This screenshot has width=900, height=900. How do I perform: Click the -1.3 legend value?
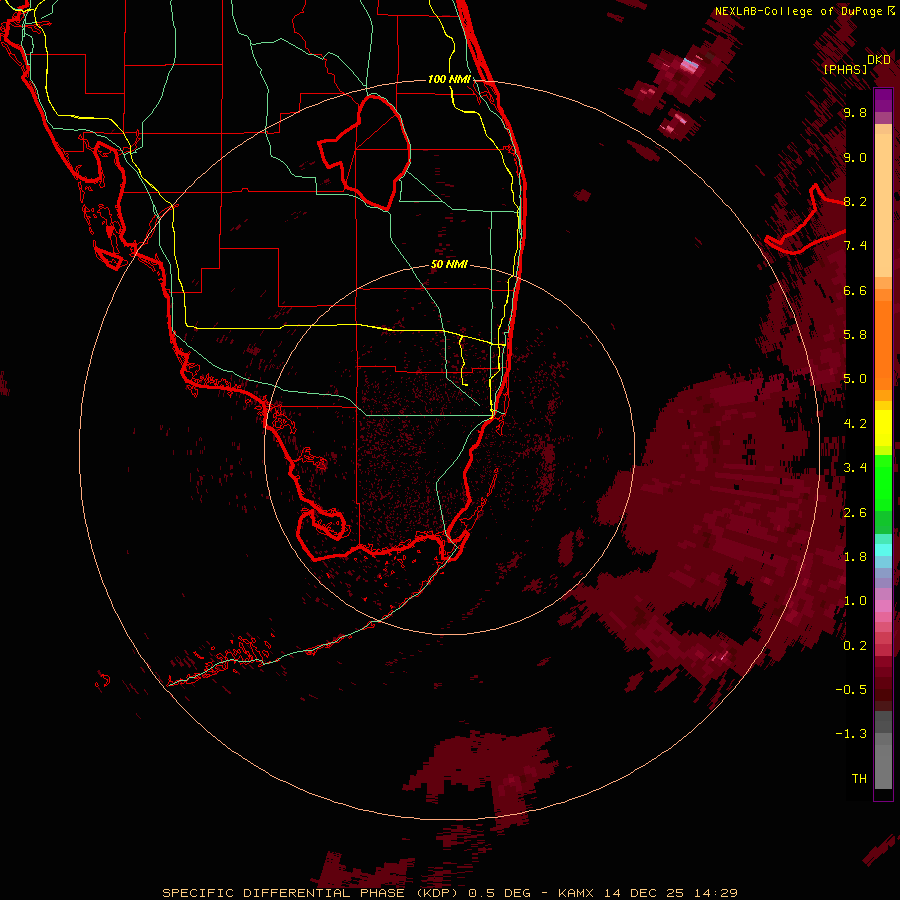(851, 734)
